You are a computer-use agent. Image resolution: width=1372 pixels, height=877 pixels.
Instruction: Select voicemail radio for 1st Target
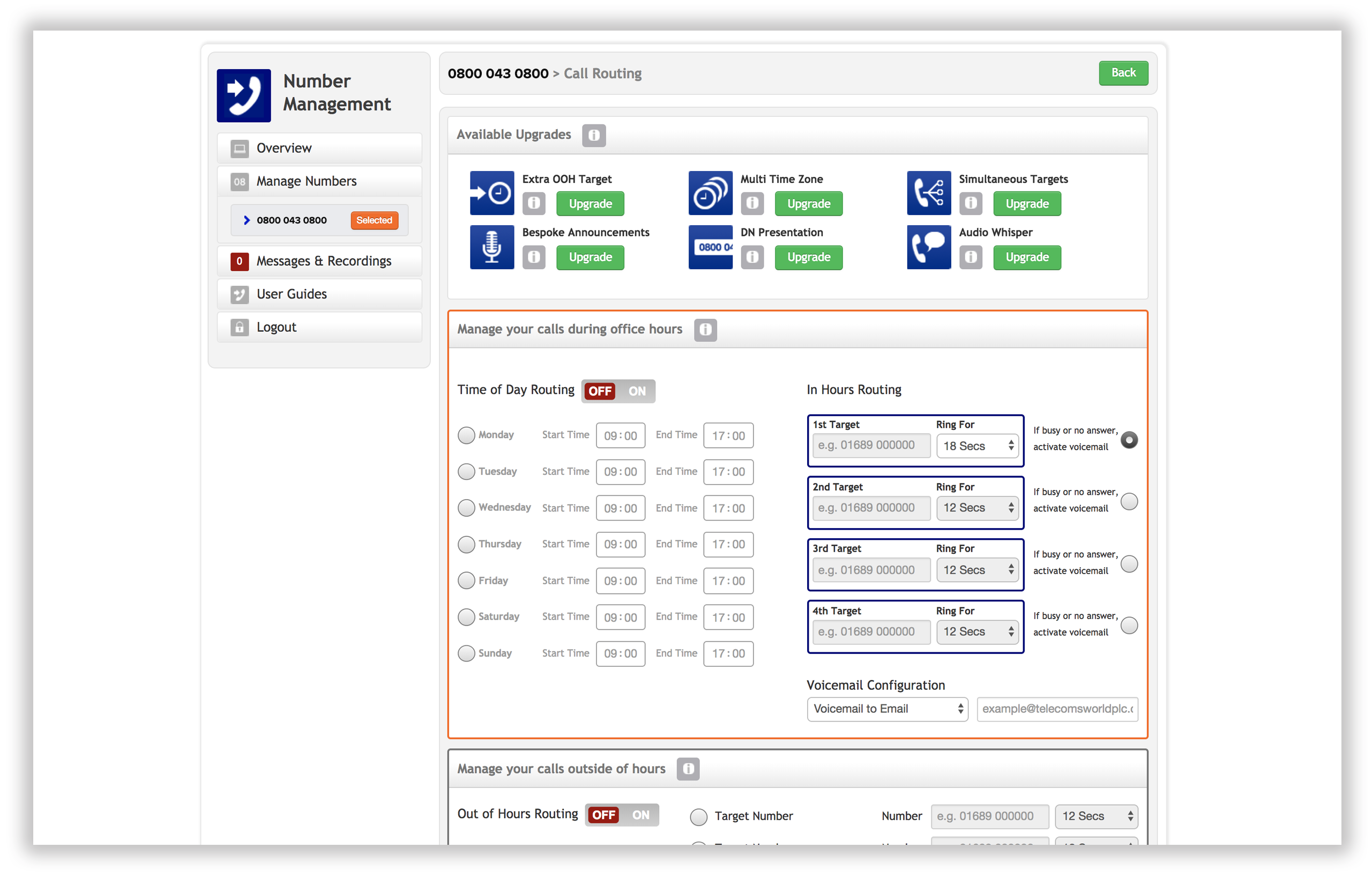click(1129, 440)
